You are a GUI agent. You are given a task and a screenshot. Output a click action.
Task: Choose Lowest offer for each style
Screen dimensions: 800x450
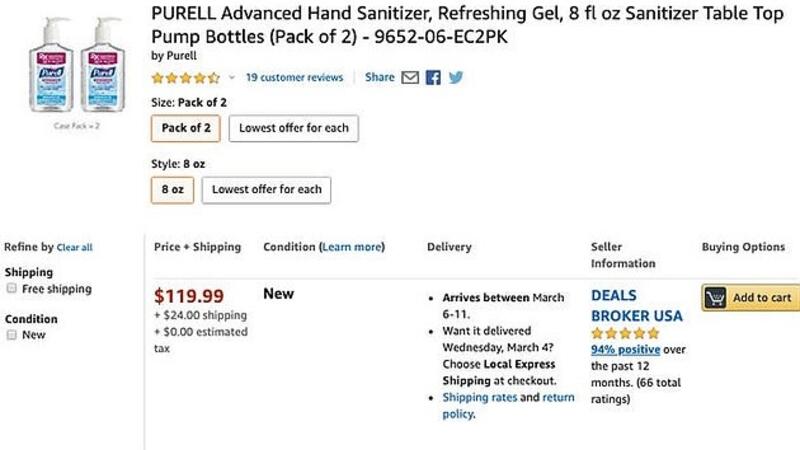(266, 189)
